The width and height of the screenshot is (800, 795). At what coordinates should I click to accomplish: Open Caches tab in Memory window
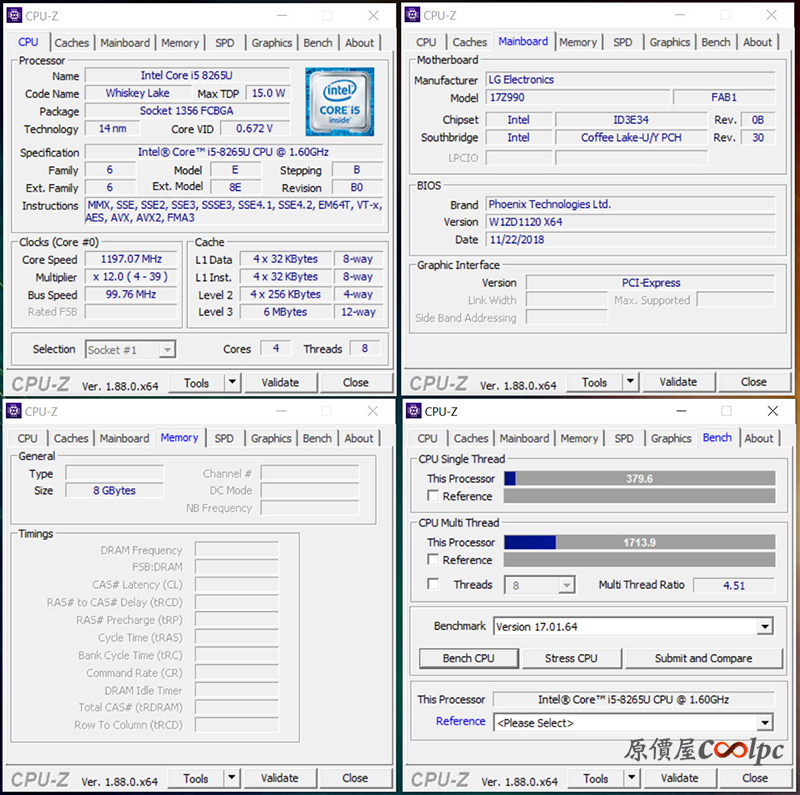click(71, 438)
